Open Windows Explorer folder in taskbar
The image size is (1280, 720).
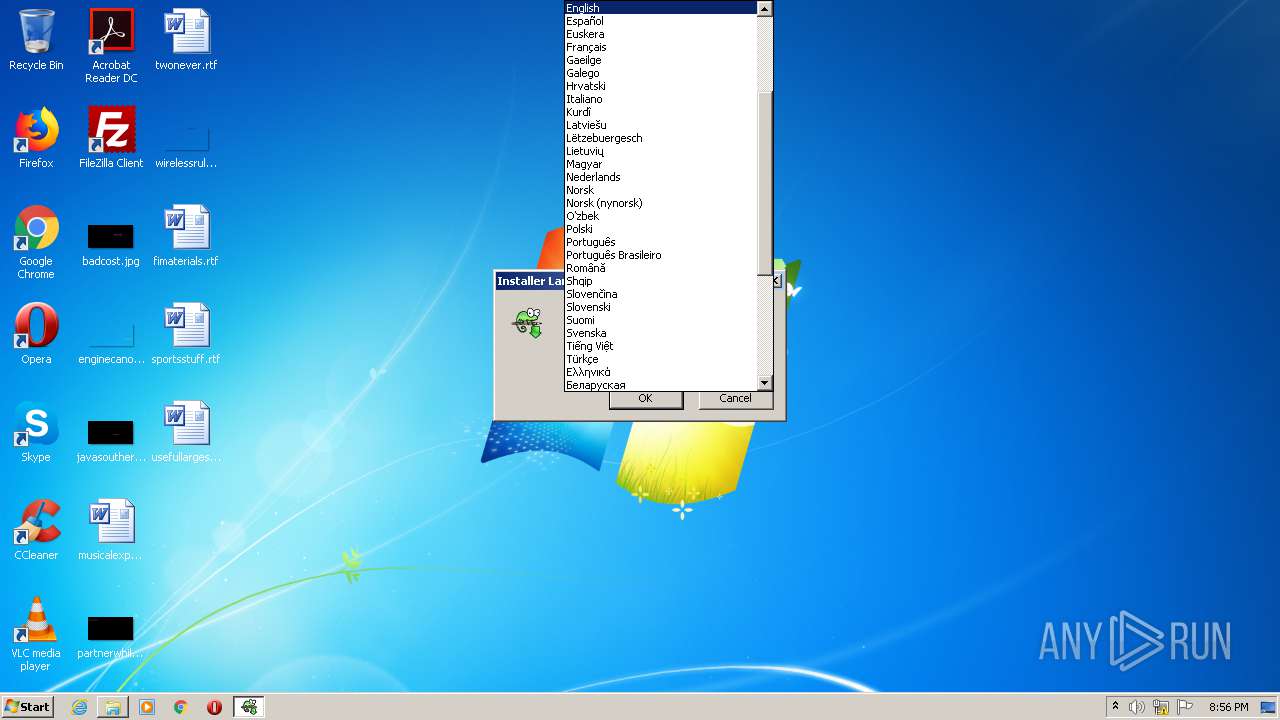coord(113,707)
